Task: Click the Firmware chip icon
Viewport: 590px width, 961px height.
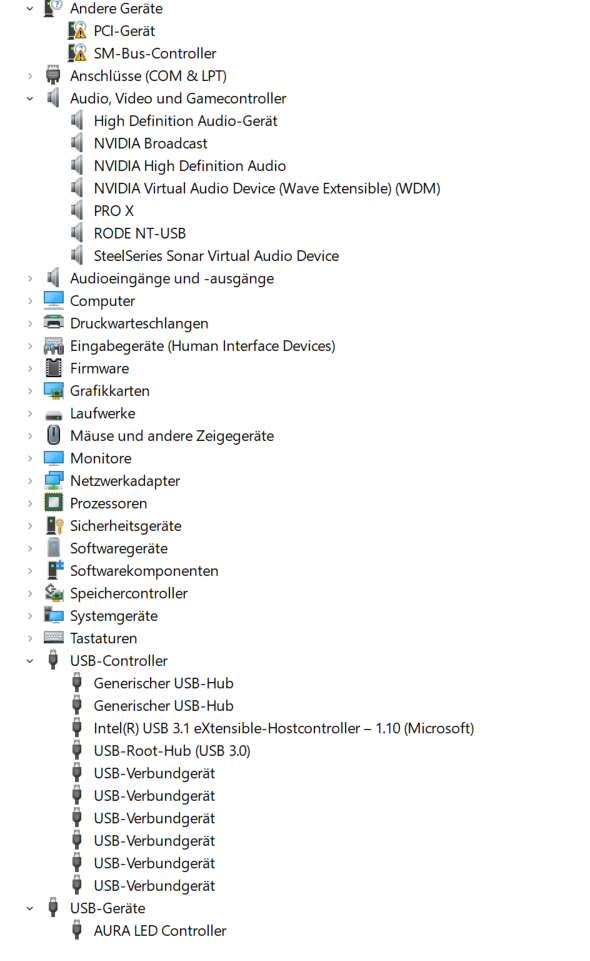Action: tap(54, 368)
